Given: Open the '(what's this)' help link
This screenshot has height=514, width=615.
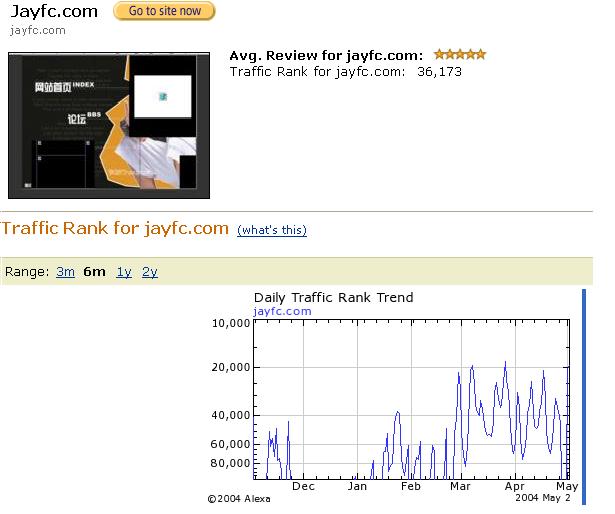Looking at the screenshot, I should click(272, 230).
